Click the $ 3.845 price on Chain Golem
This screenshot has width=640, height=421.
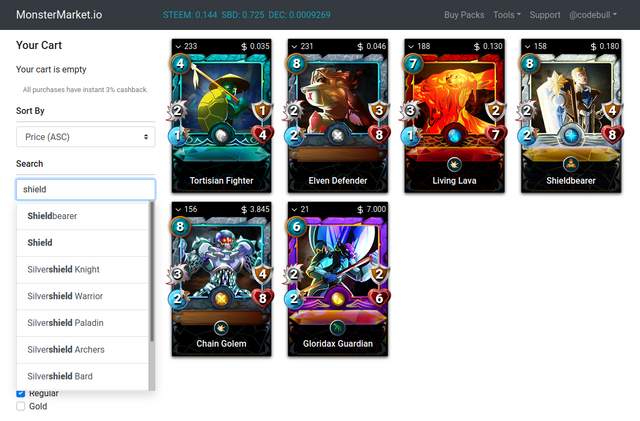pyautogui.click(x=255, y=209)
